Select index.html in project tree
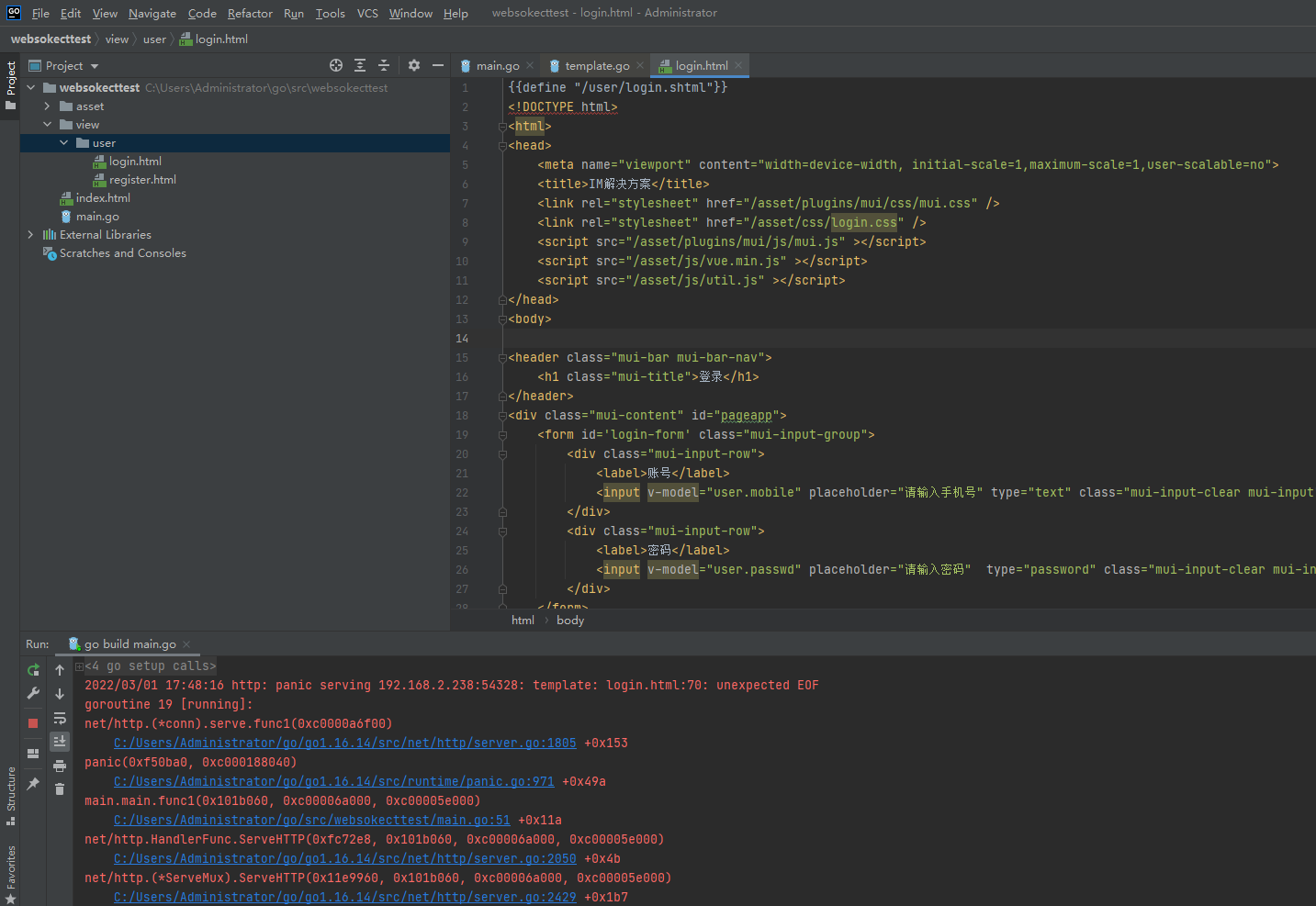This screenshot has width=1316, height=906. [x=103, y=198]
